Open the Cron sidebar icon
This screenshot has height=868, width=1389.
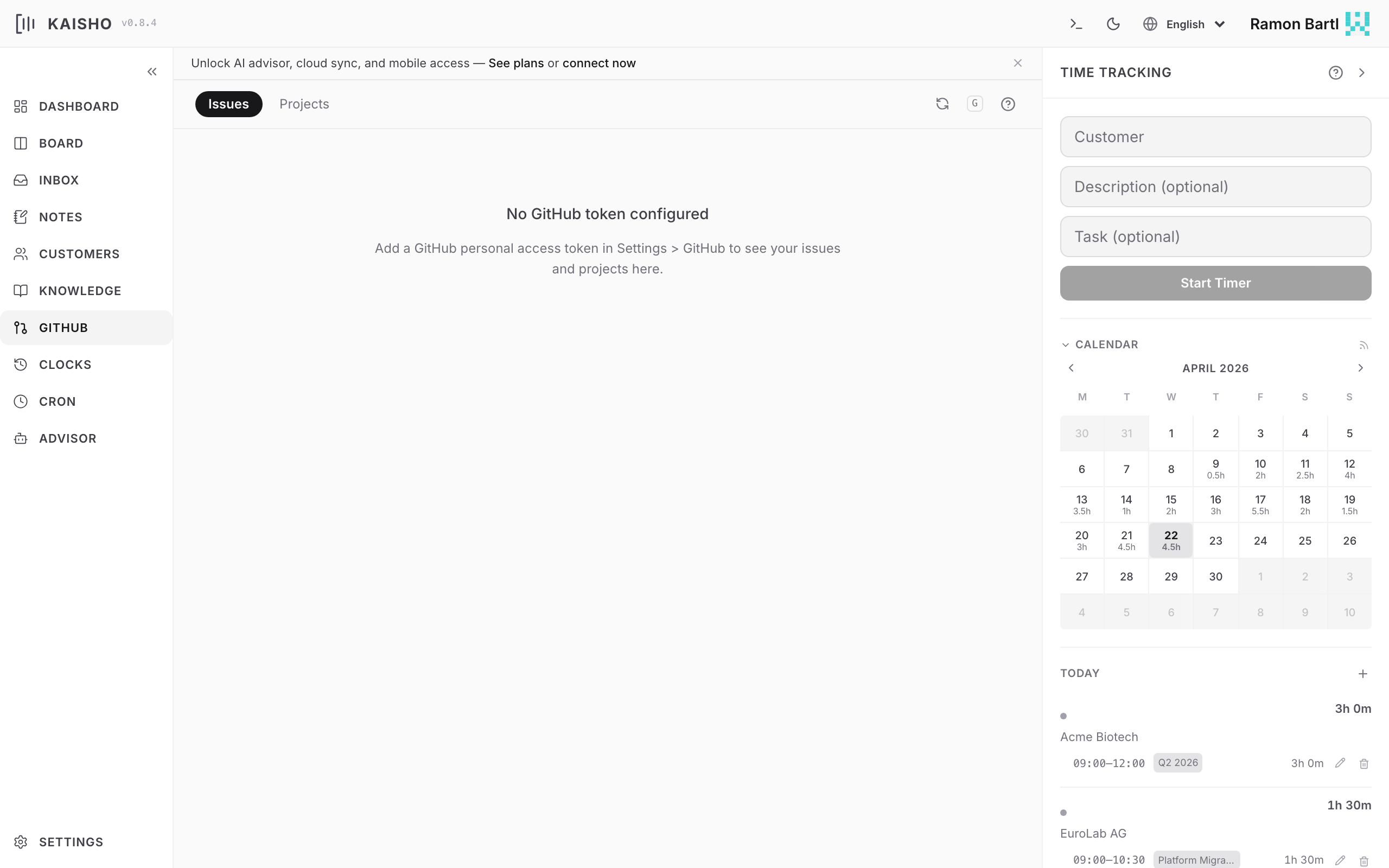pyautogui.click(x=20, y=401)
